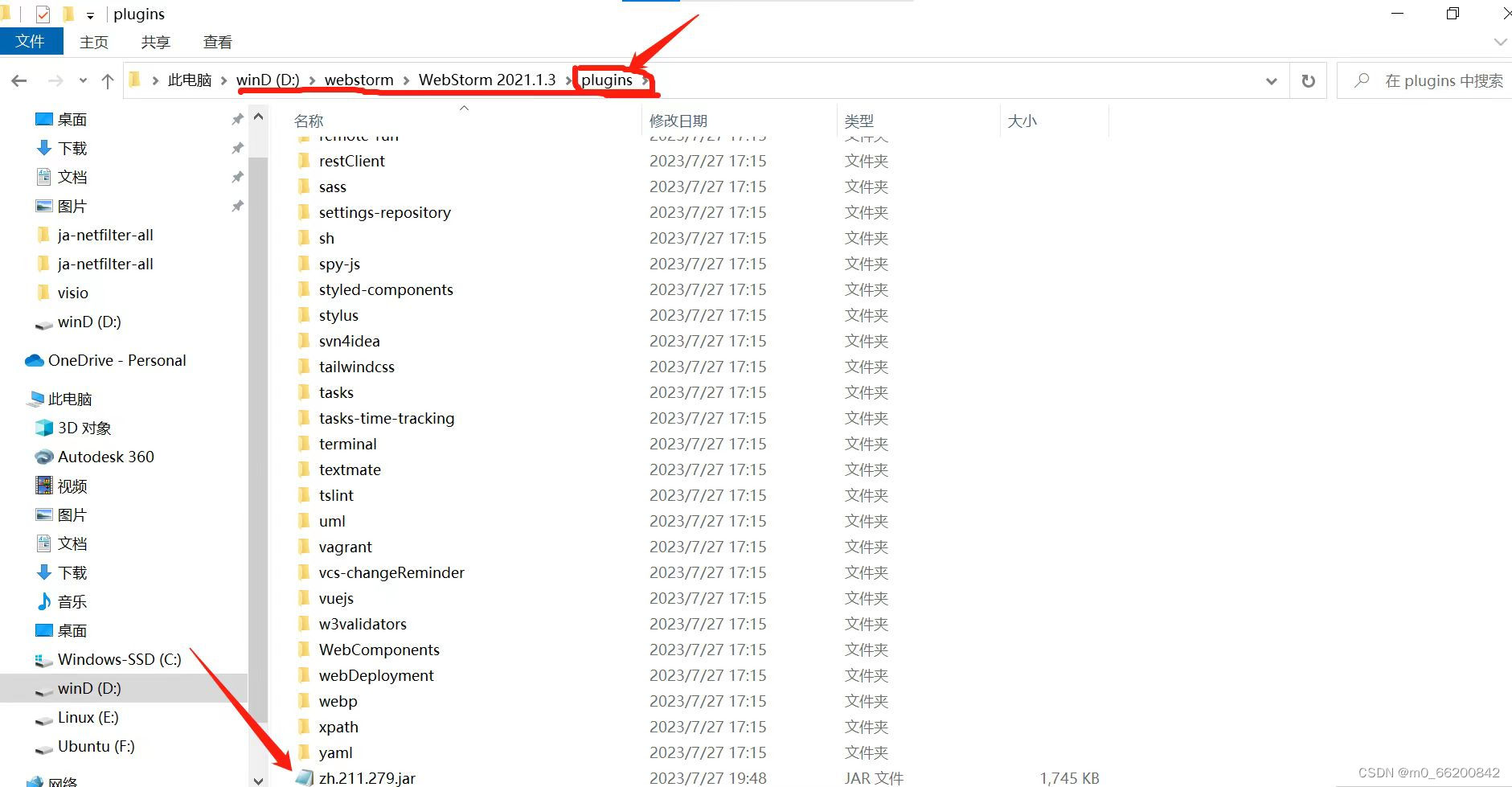
Task: Select the textmate folder icon
Action: click(x=304, y=469)
